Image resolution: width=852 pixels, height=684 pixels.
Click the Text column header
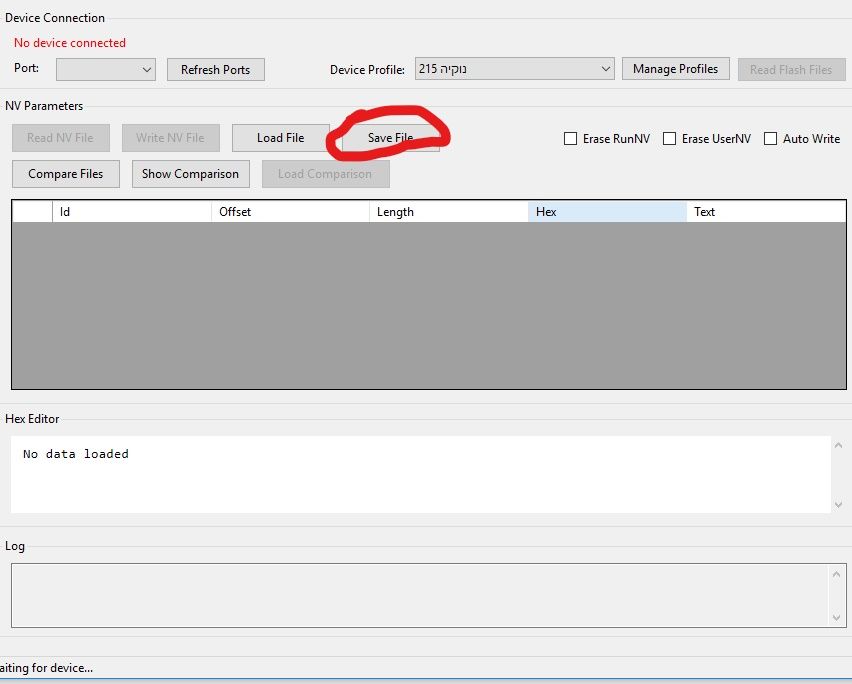(765, 212)
